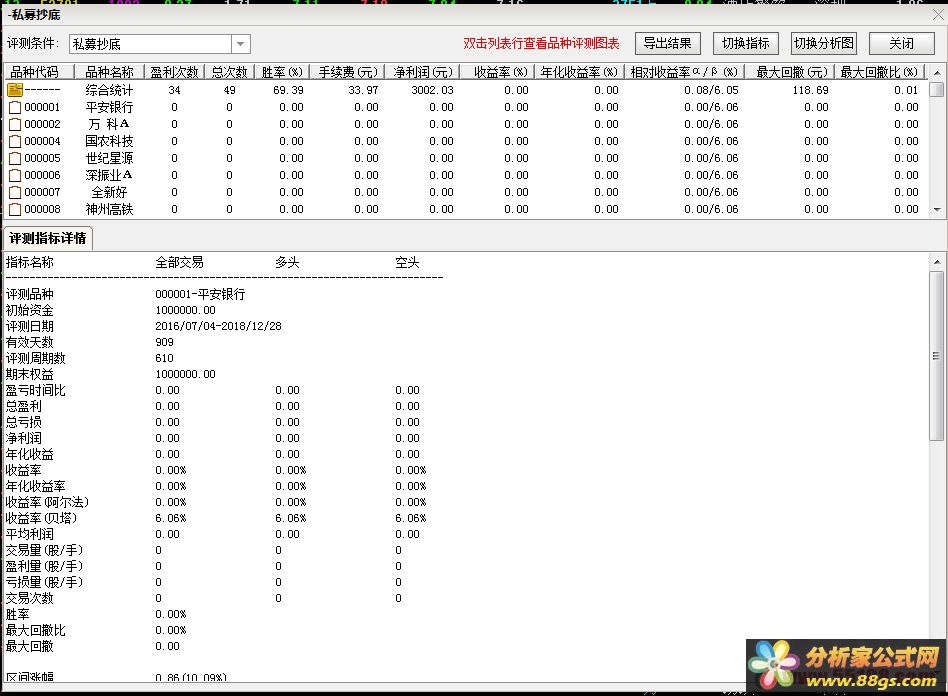Click the 2016/07/04-2018/12/28 date range

pos(218,326)
